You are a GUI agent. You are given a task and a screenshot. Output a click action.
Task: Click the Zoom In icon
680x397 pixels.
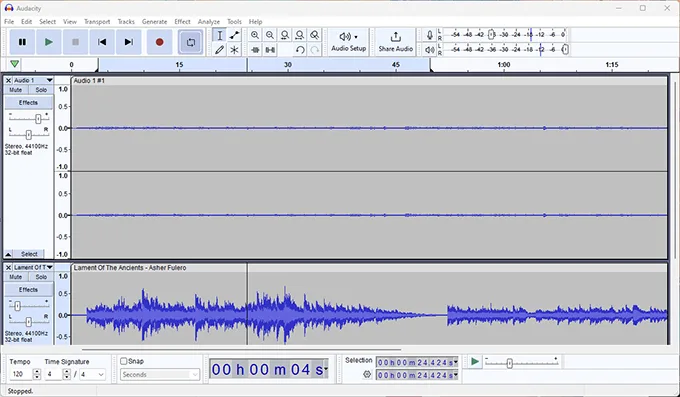pos(255,35)
